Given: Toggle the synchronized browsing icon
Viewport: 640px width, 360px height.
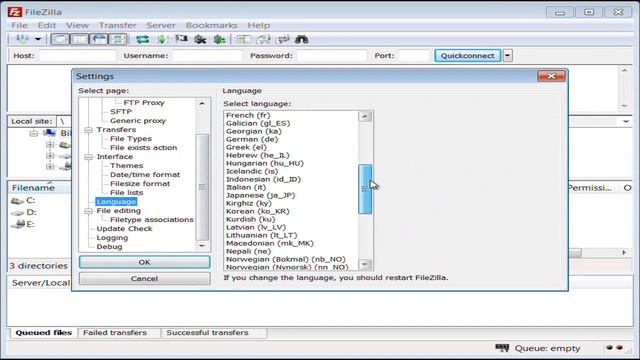Looking at the screenshot, I should [x=282, y=39].
